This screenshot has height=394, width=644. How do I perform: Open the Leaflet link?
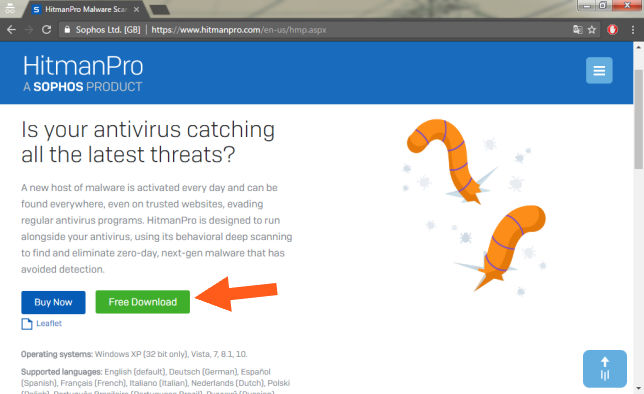49,323
